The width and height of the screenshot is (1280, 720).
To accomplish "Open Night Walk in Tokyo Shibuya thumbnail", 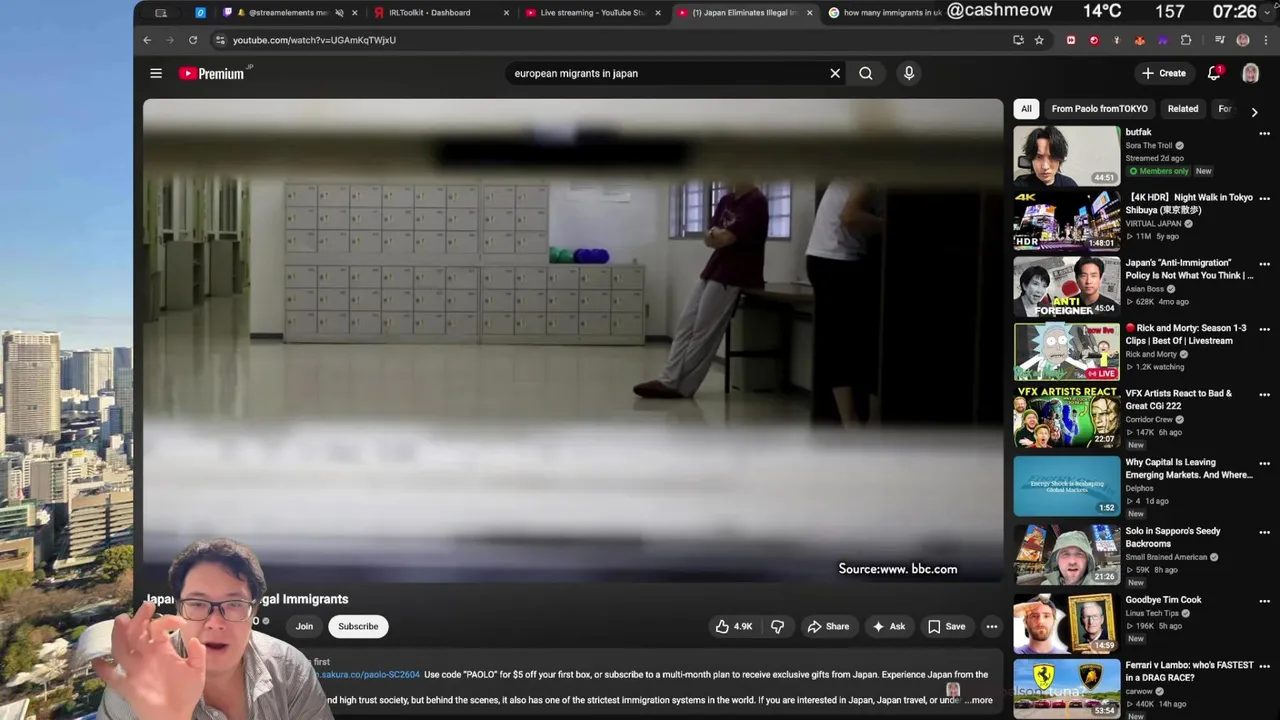I will (1067, 220).
